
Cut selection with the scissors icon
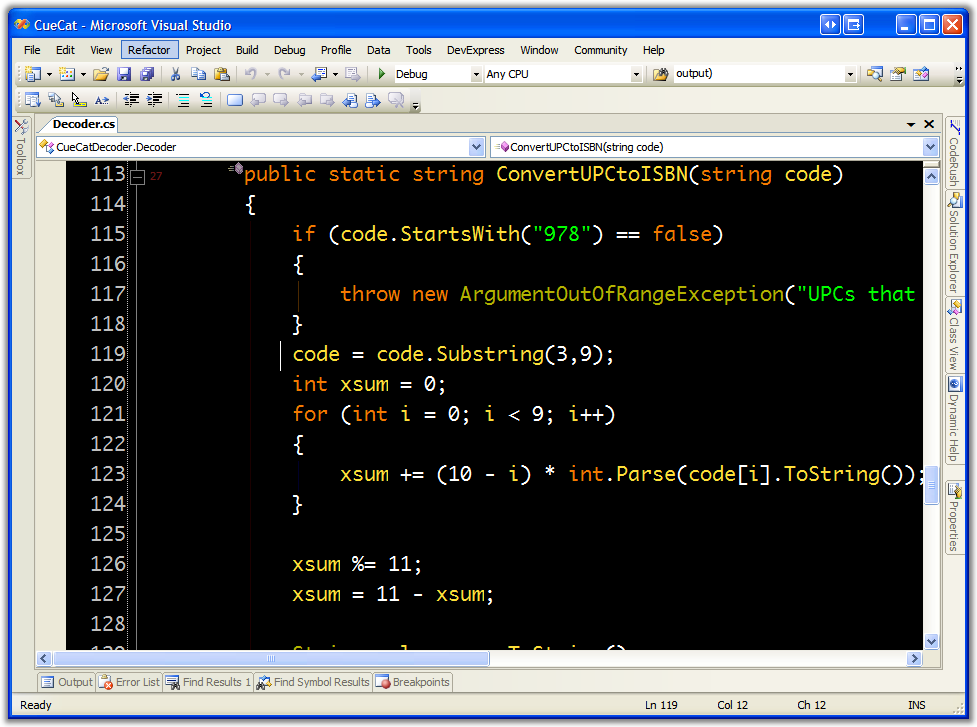pos(176,74)
